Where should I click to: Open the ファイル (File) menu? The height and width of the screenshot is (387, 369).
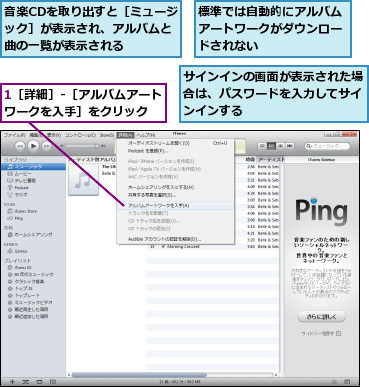click(14, 135)
